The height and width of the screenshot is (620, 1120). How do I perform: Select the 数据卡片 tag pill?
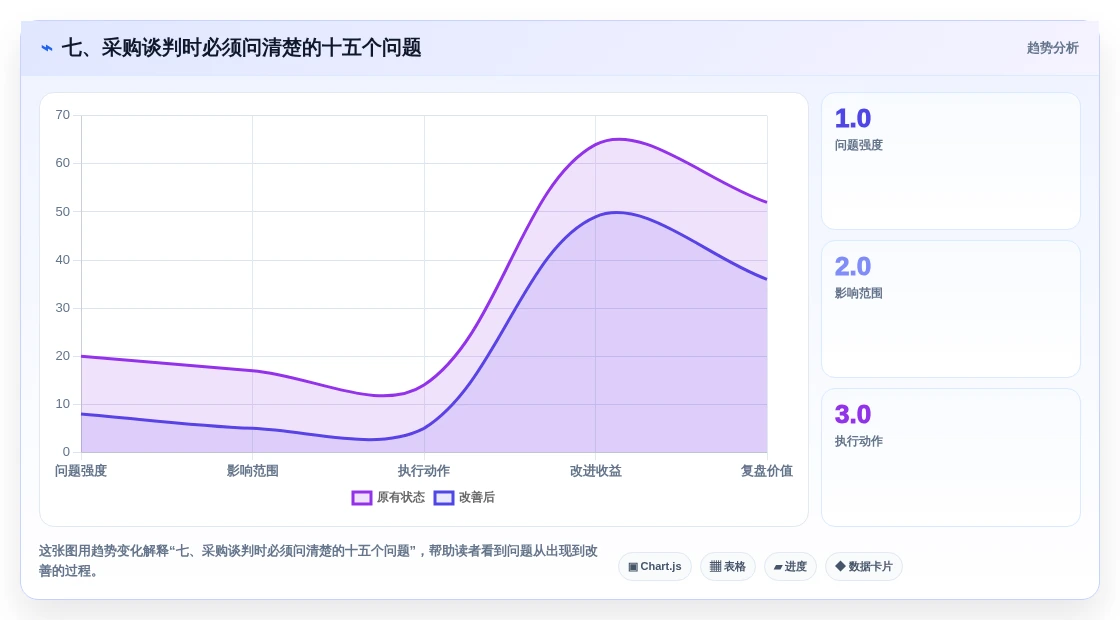[x=864, y=566]
